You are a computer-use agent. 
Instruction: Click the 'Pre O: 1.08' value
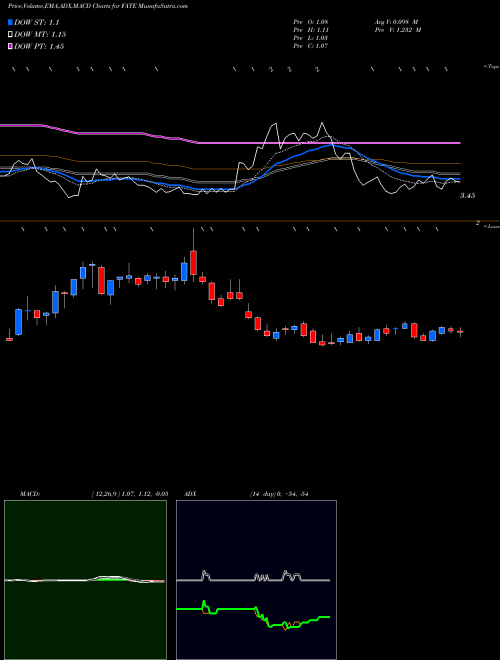click(311, 22)
